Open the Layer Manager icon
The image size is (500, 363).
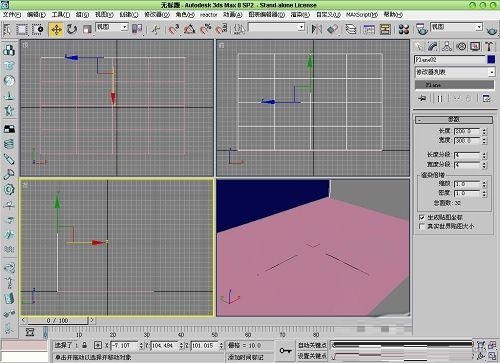point(350,29)
